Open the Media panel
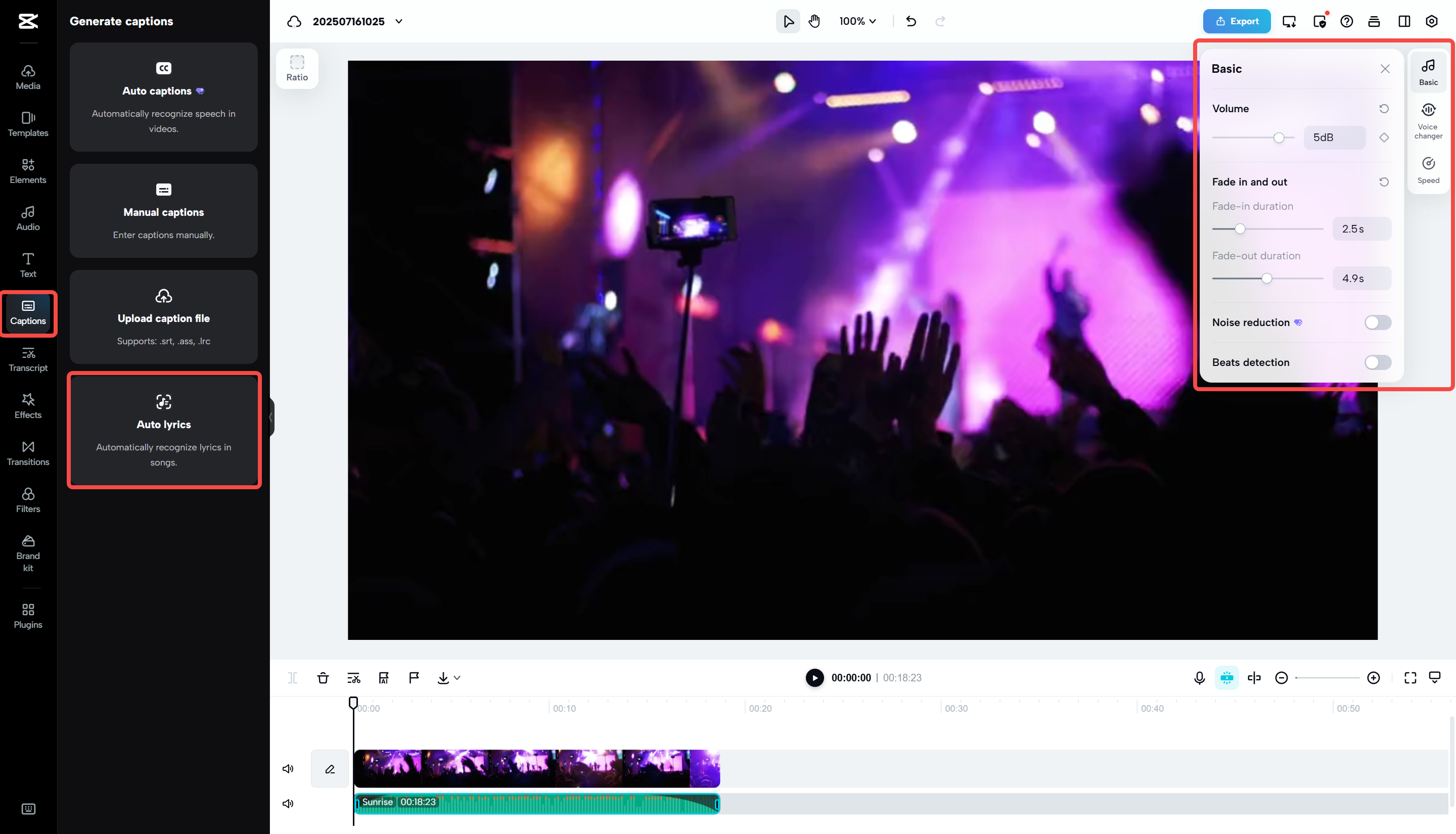Viewport: 1456px width, 834px height. (x=27, y=76)
